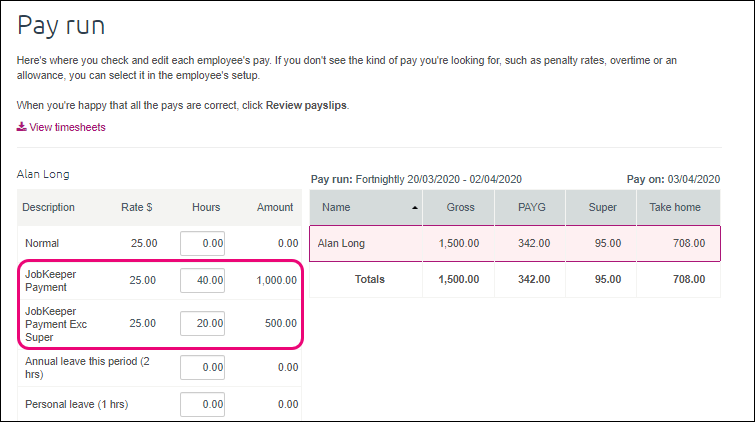Click the download icon beside View timesheets
755x422 pixels.
coord(21,127)
